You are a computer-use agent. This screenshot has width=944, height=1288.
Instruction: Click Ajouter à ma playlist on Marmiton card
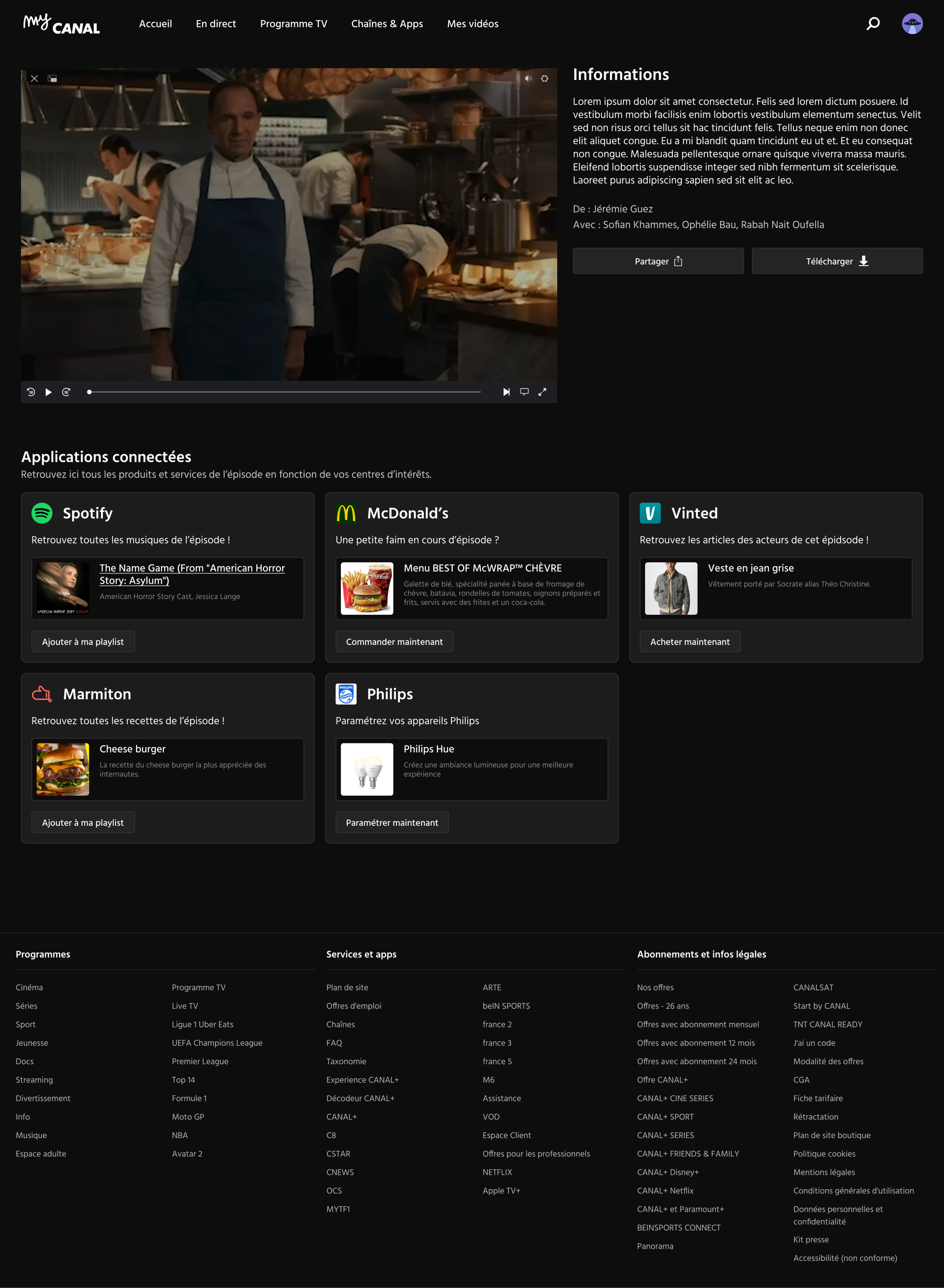coord(83,822)
